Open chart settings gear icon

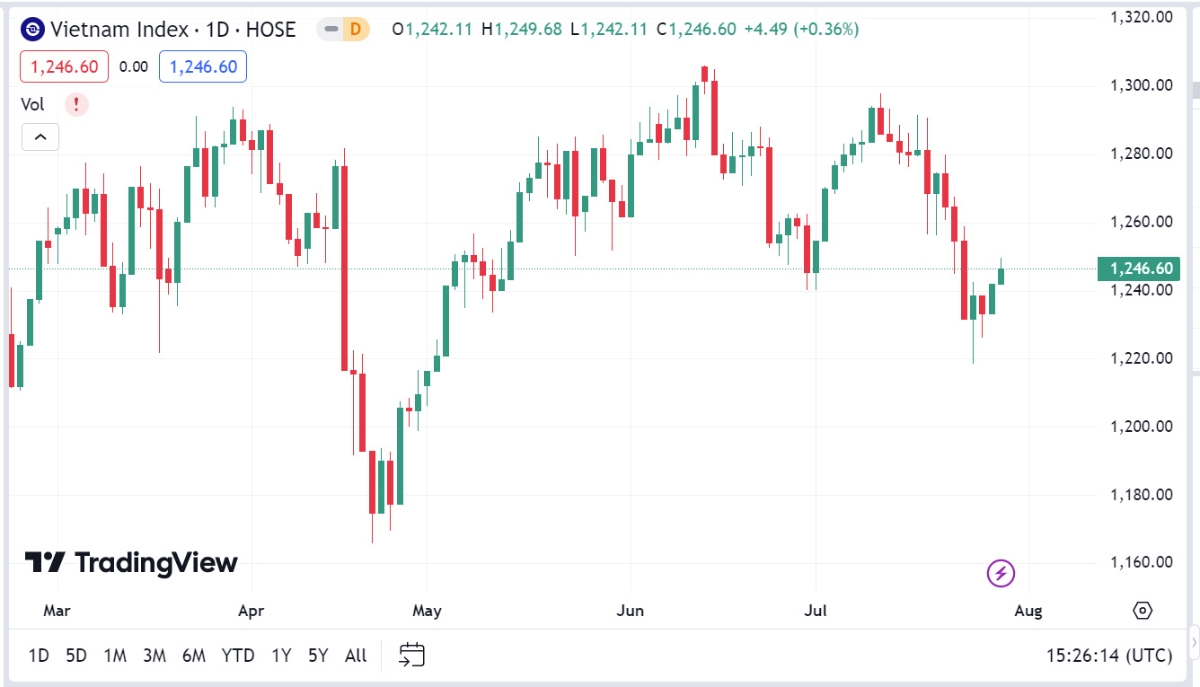coord(1143,610)
